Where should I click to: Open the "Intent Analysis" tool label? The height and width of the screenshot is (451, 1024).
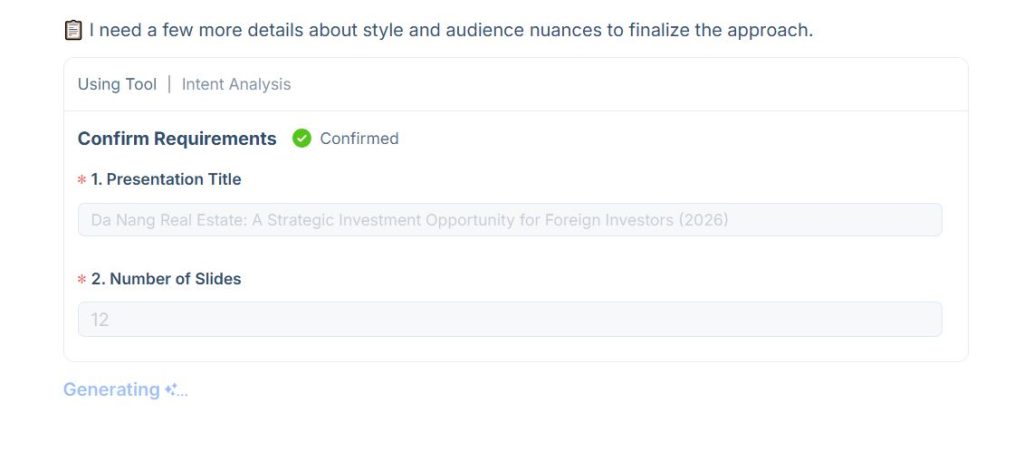pos(236,84)
